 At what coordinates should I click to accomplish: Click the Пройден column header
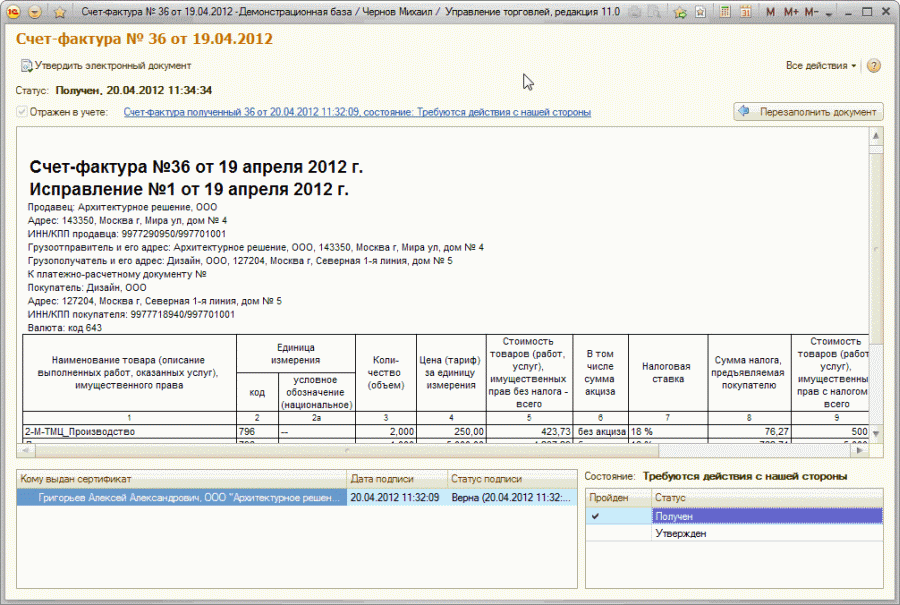(619, 498)
